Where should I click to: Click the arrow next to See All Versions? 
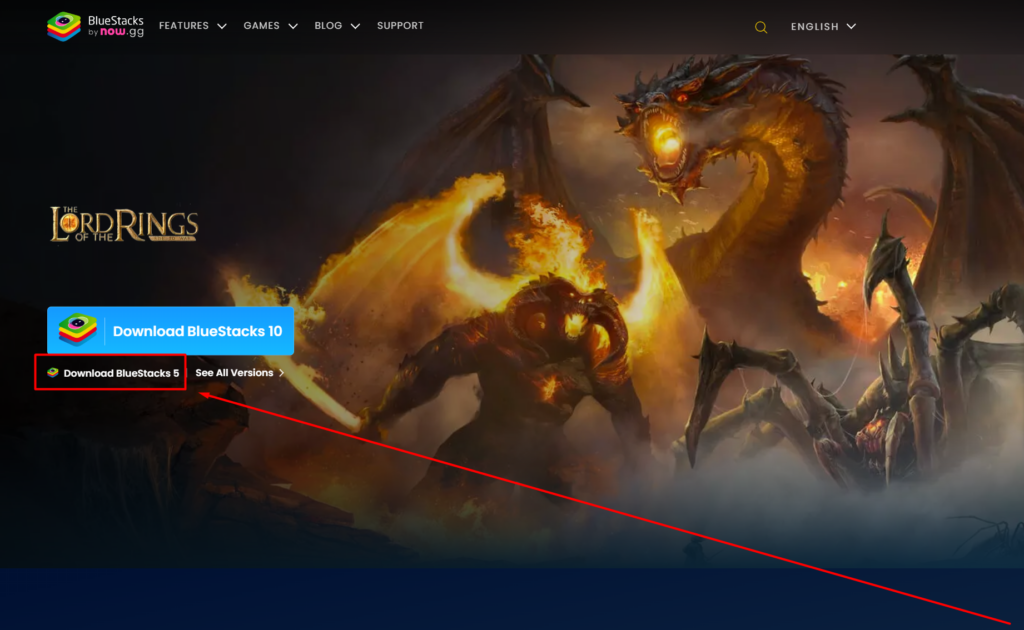pyautogui.click(x=282, y=373)
